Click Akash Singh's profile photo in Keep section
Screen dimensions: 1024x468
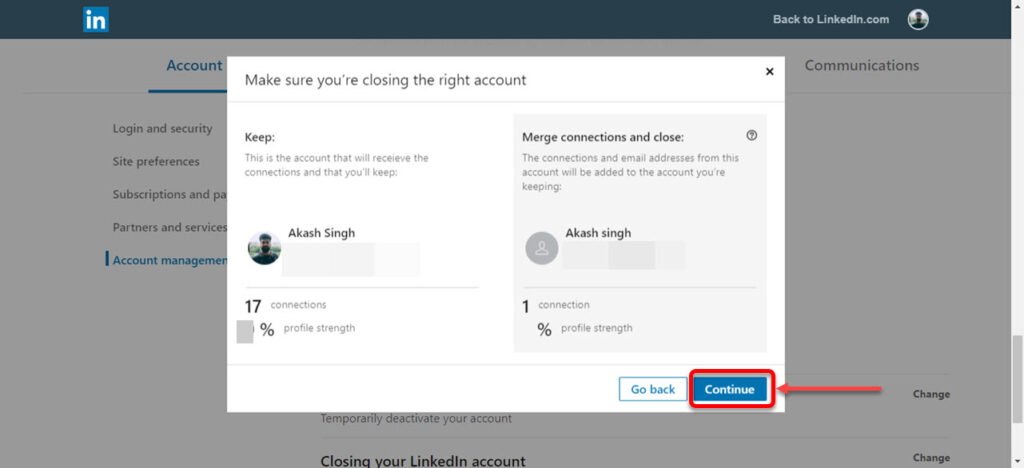[264, 248]
